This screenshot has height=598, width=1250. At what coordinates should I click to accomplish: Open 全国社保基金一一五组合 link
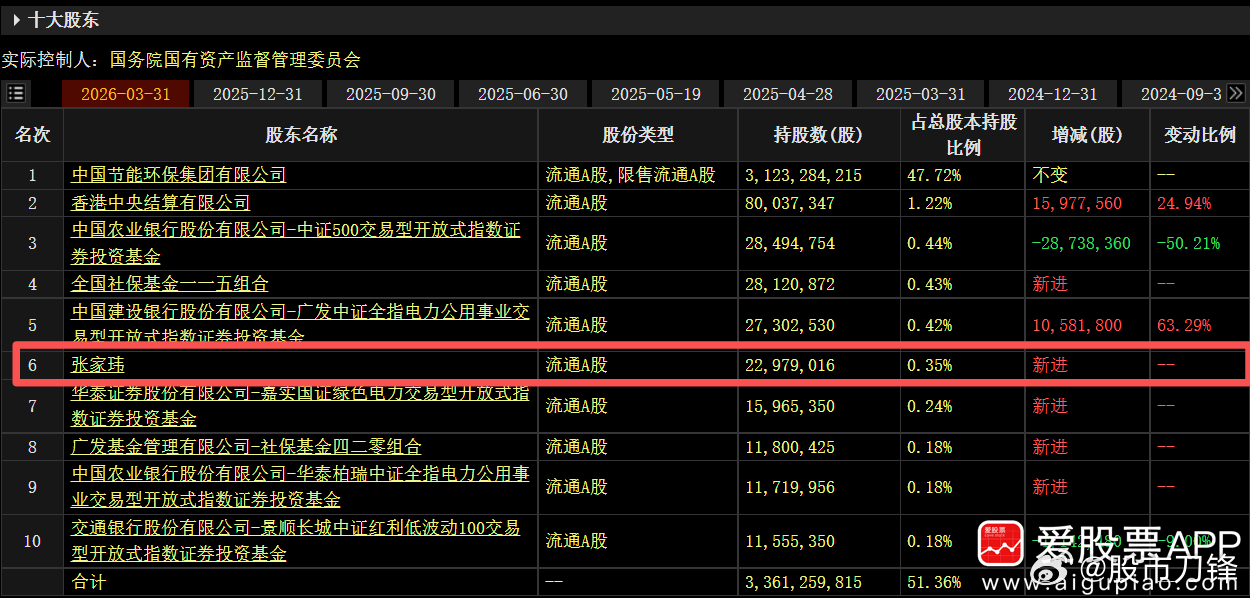click(170, 284)
